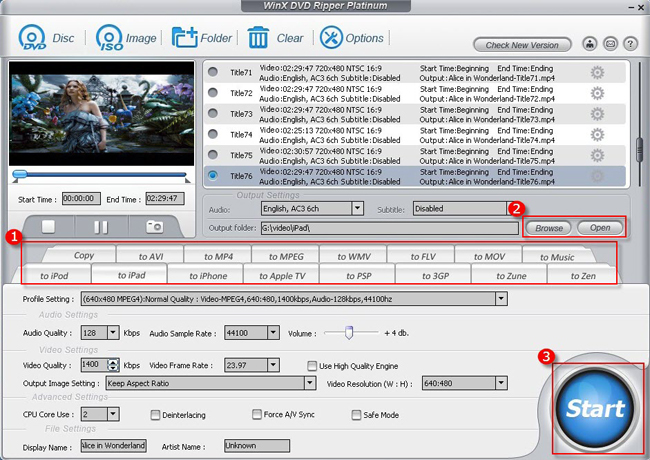
Task: Switch to the to MOV tab
Action: [x=489, y=256]
